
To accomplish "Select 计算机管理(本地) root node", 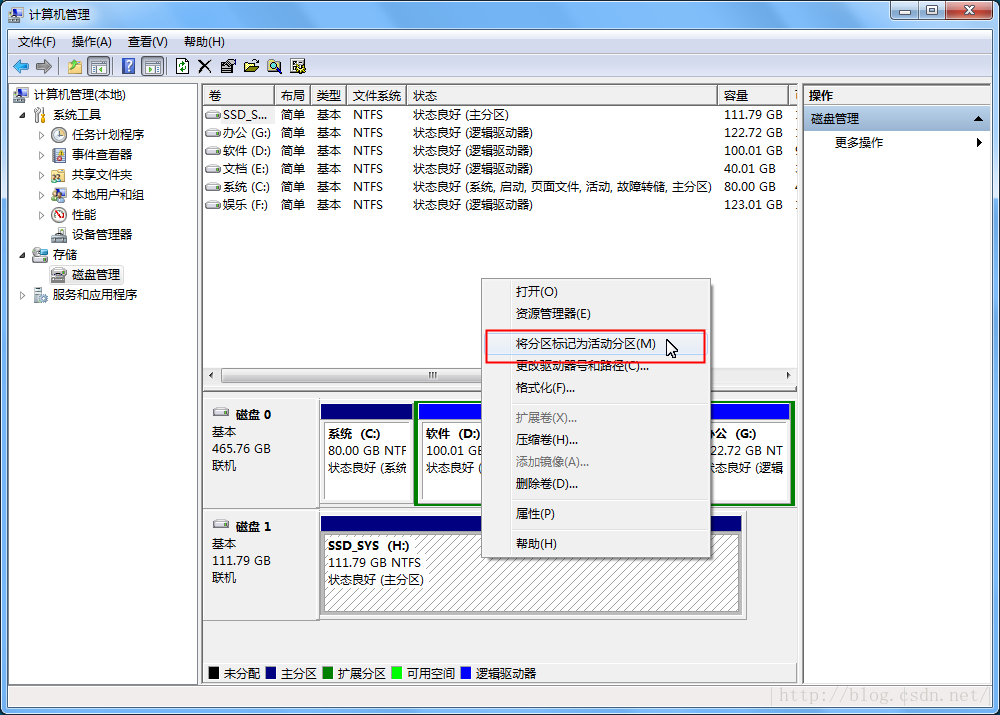I will (x=80, y=95).
